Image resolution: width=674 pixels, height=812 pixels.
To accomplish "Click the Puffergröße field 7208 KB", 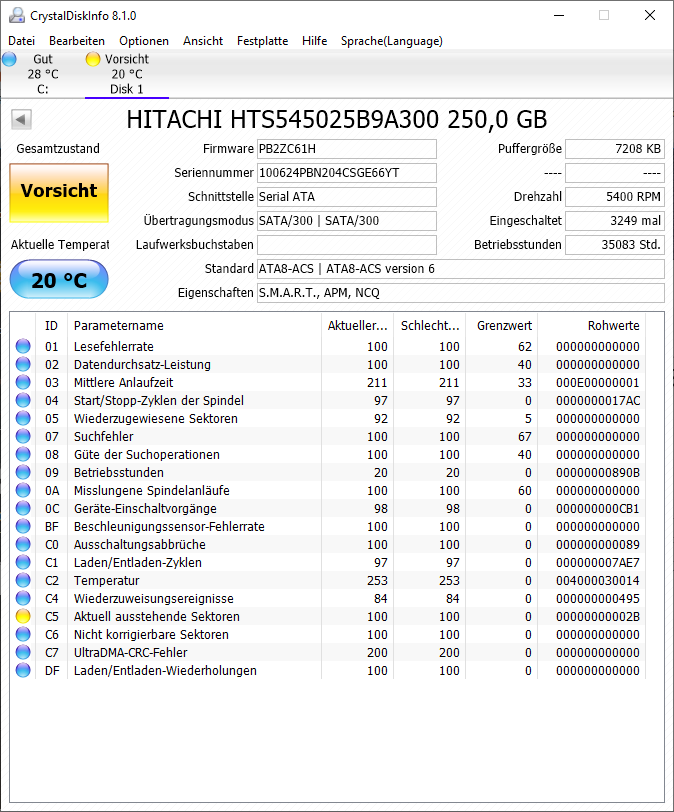I will (614, 149).
